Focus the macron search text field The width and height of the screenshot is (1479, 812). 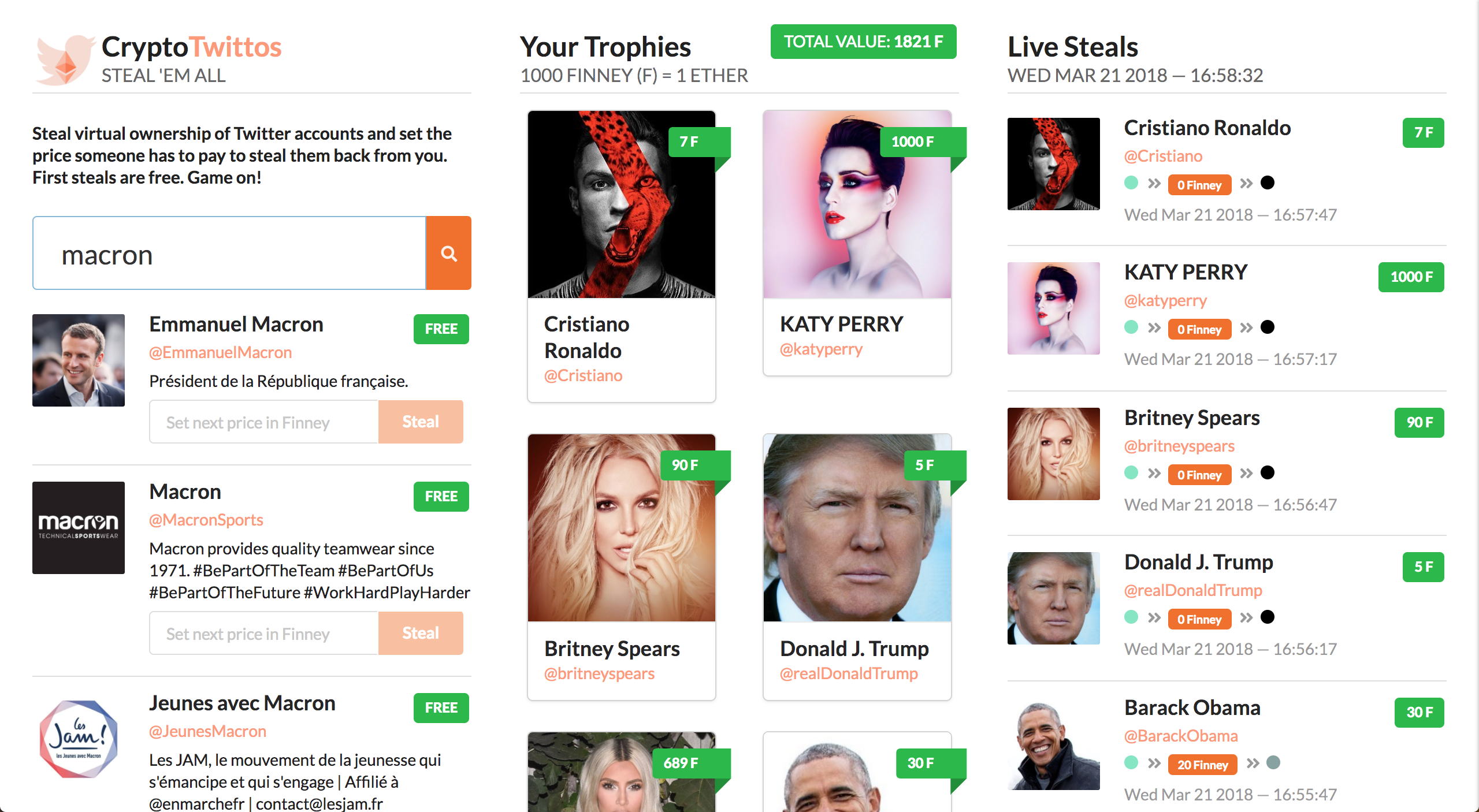point(229,253)
